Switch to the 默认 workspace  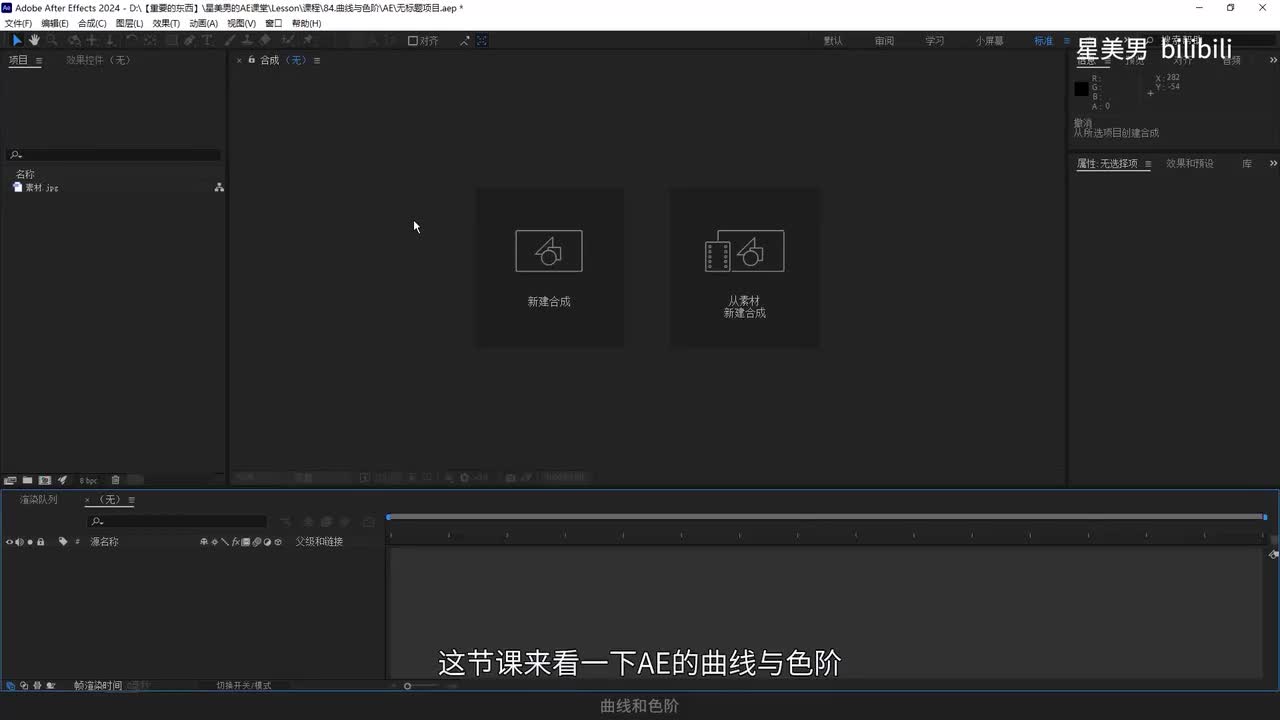pyautogui.click(x=833, y=41)
